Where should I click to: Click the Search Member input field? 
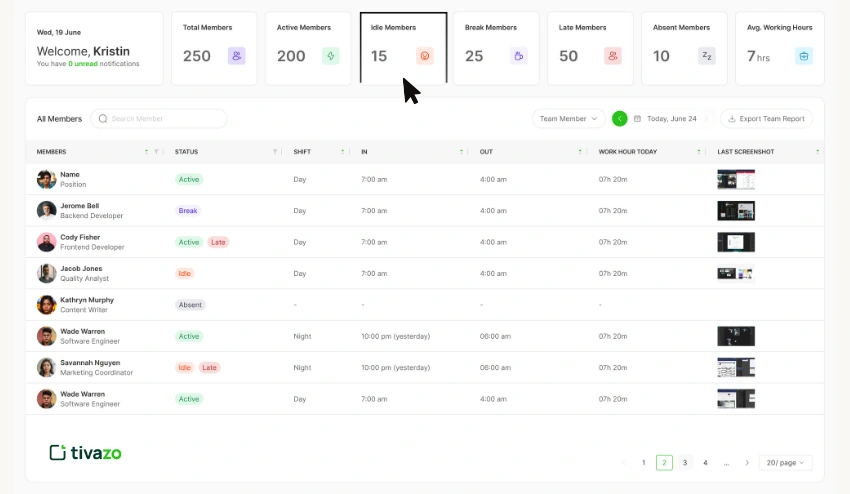(165, 118)
